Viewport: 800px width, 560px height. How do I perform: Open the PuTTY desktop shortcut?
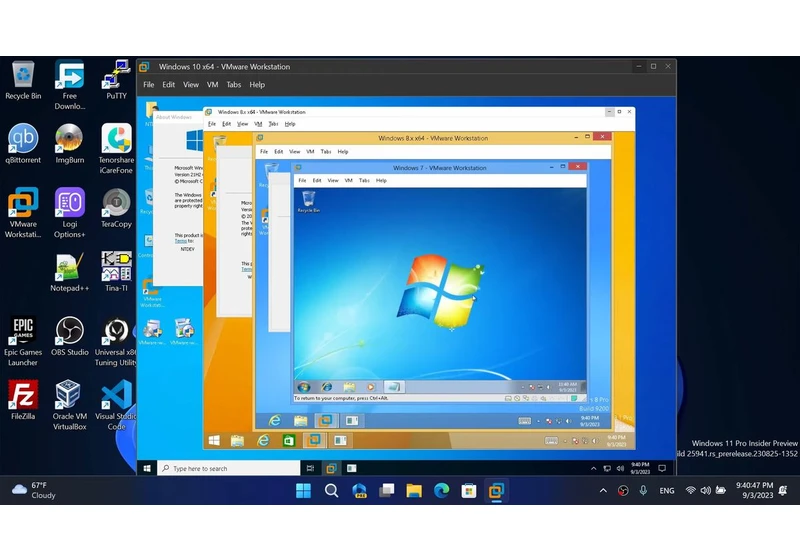(x=116, y=80)
